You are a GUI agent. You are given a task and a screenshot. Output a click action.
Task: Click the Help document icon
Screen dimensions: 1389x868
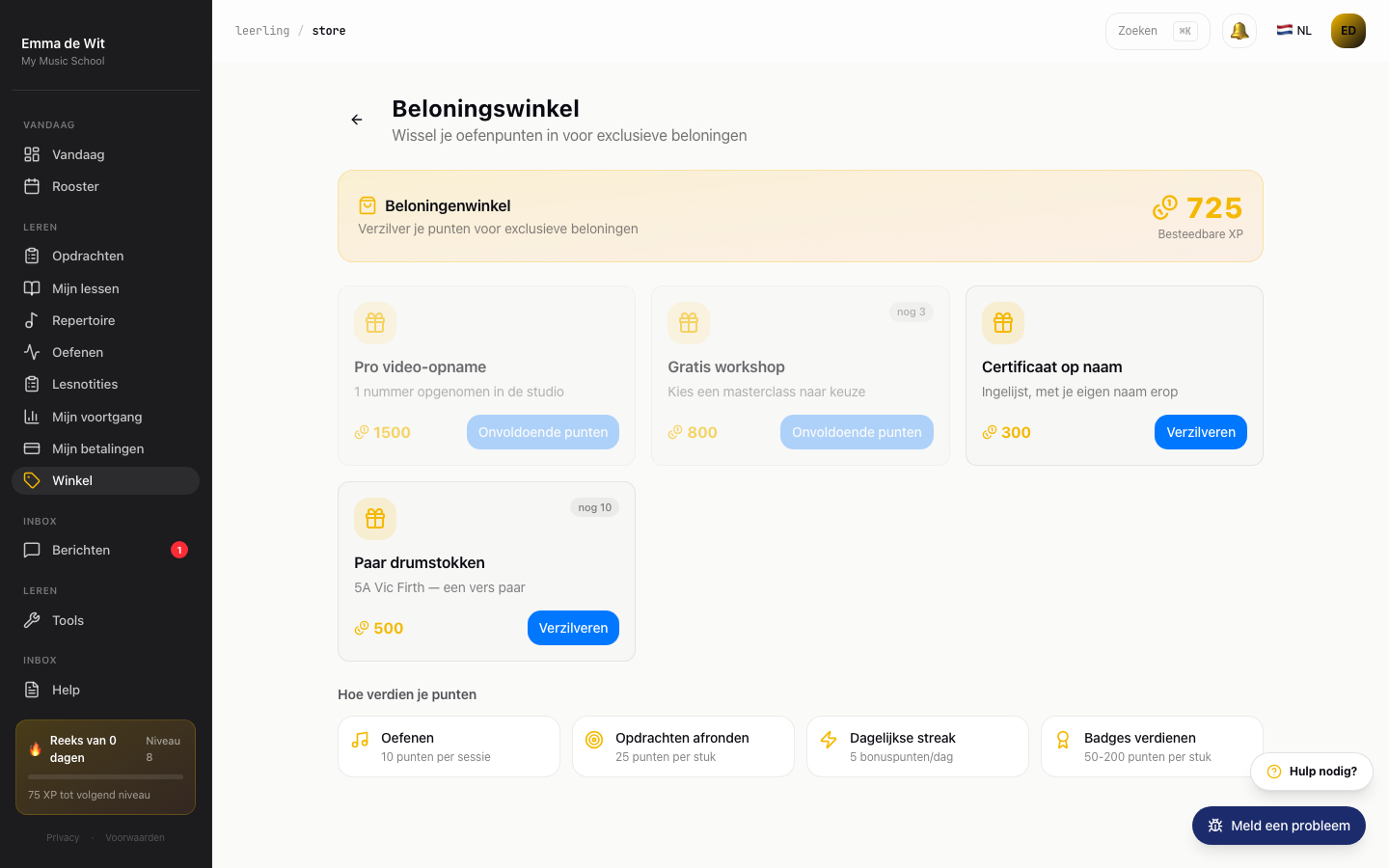point(32,690)
